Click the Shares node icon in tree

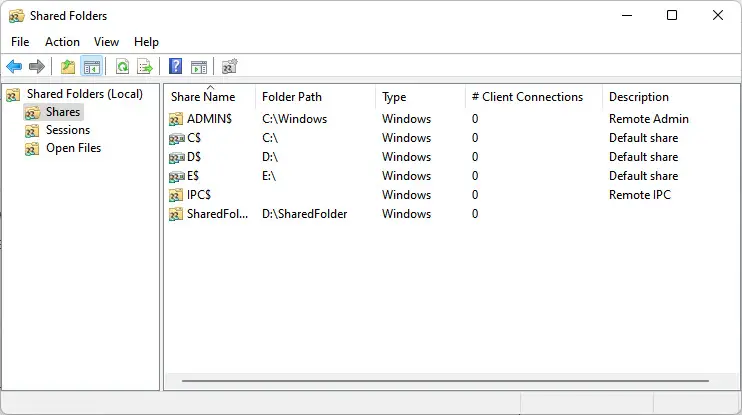coord(32,113)
